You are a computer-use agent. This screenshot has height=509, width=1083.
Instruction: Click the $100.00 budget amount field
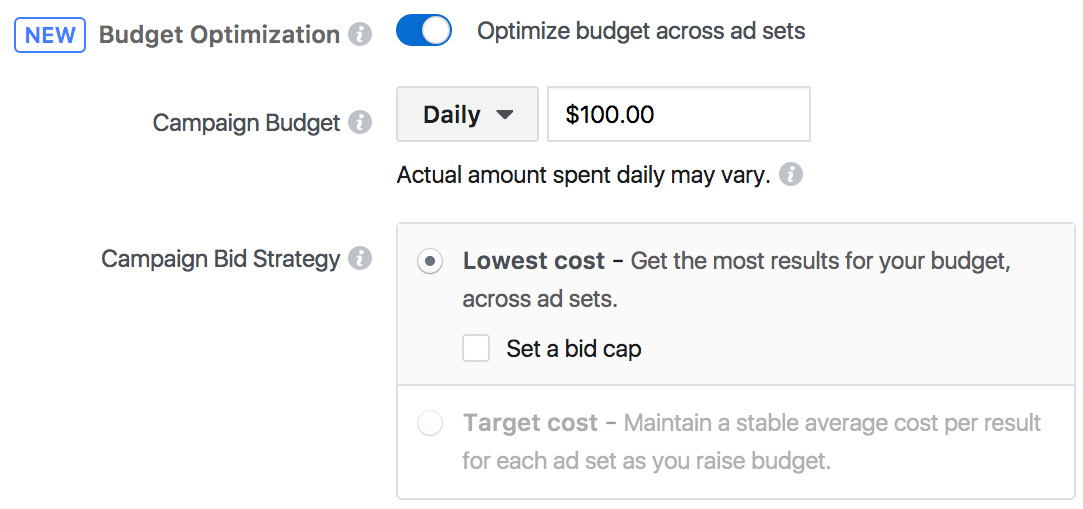[678, 114]
